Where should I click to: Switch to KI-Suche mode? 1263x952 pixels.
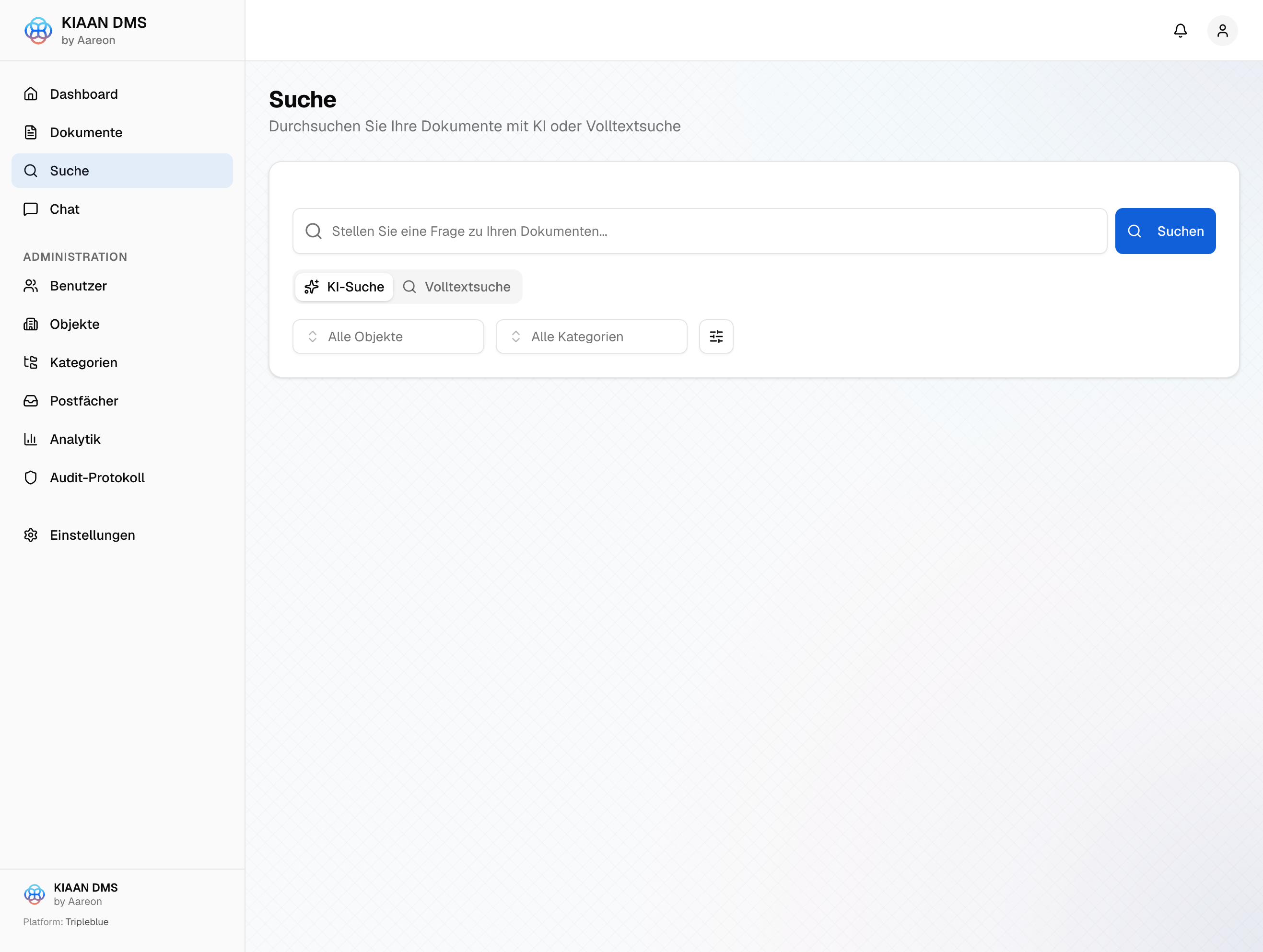tap(344, 287)
